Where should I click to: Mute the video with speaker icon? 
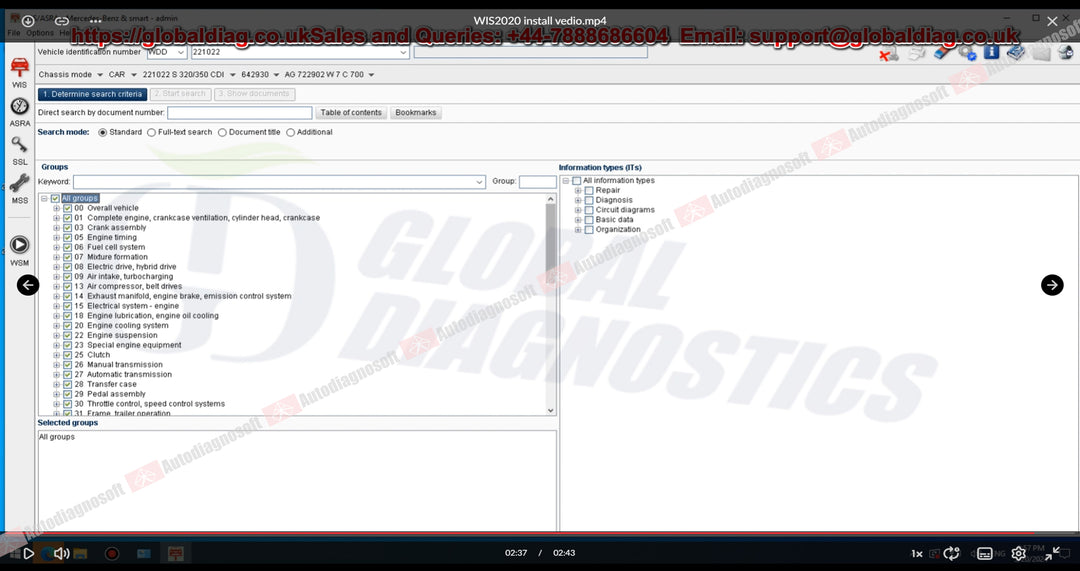point(61,553)
